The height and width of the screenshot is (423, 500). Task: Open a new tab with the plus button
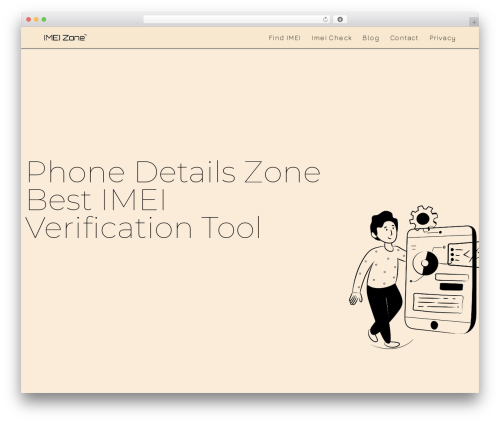[x=474, y=22]
